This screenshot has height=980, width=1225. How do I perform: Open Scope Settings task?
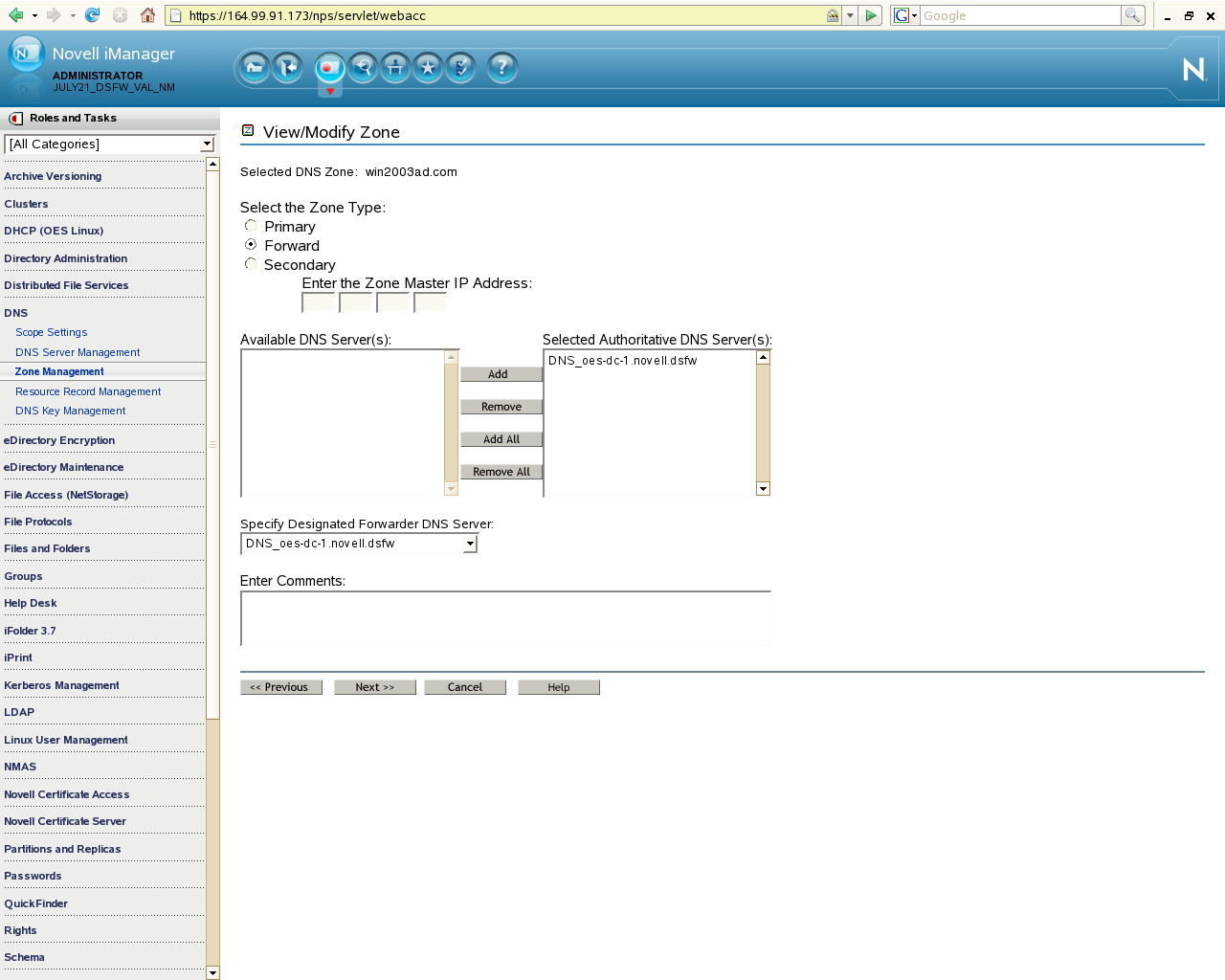pos(52,332)
